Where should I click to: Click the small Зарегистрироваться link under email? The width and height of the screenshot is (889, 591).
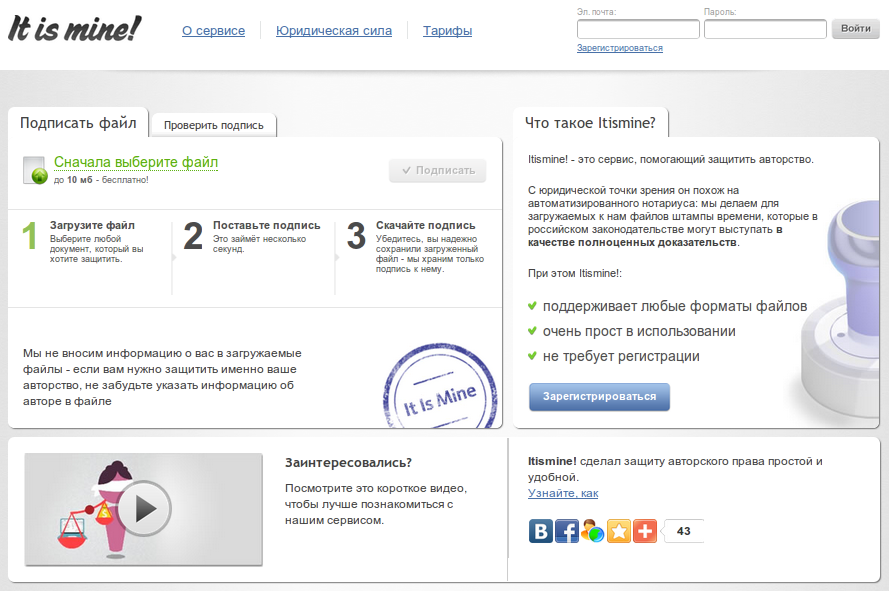coord(620,48)
